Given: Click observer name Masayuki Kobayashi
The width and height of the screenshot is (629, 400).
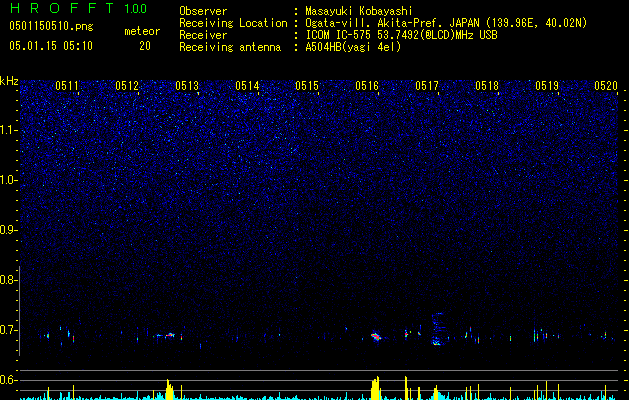Looking at the screenshot, I should pyautogui.click(x=359, y=11).
